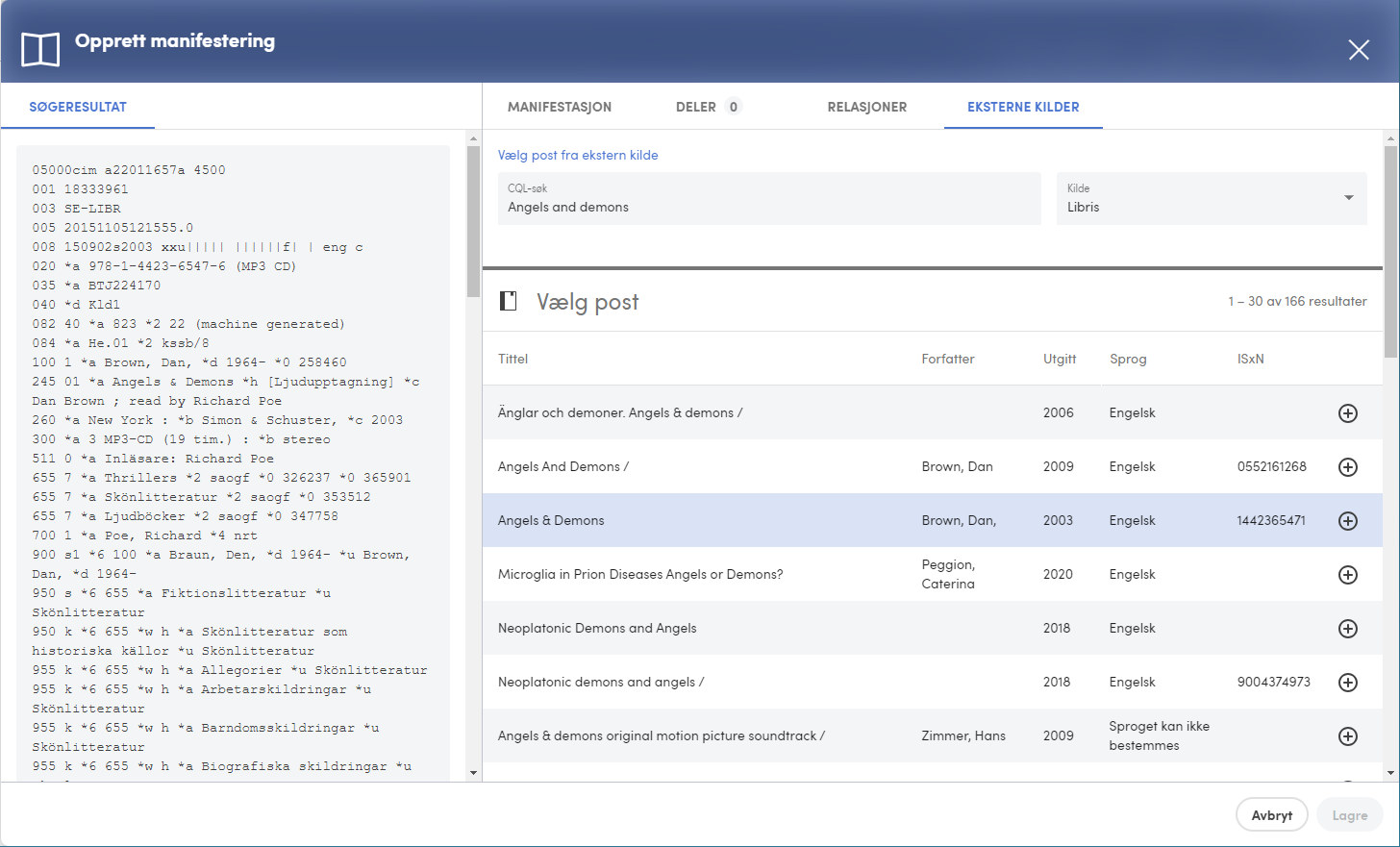Viewport: 1400px width, 847px height.
Task: Click ISxN value 0552161268
Action: coord(1272,466)
